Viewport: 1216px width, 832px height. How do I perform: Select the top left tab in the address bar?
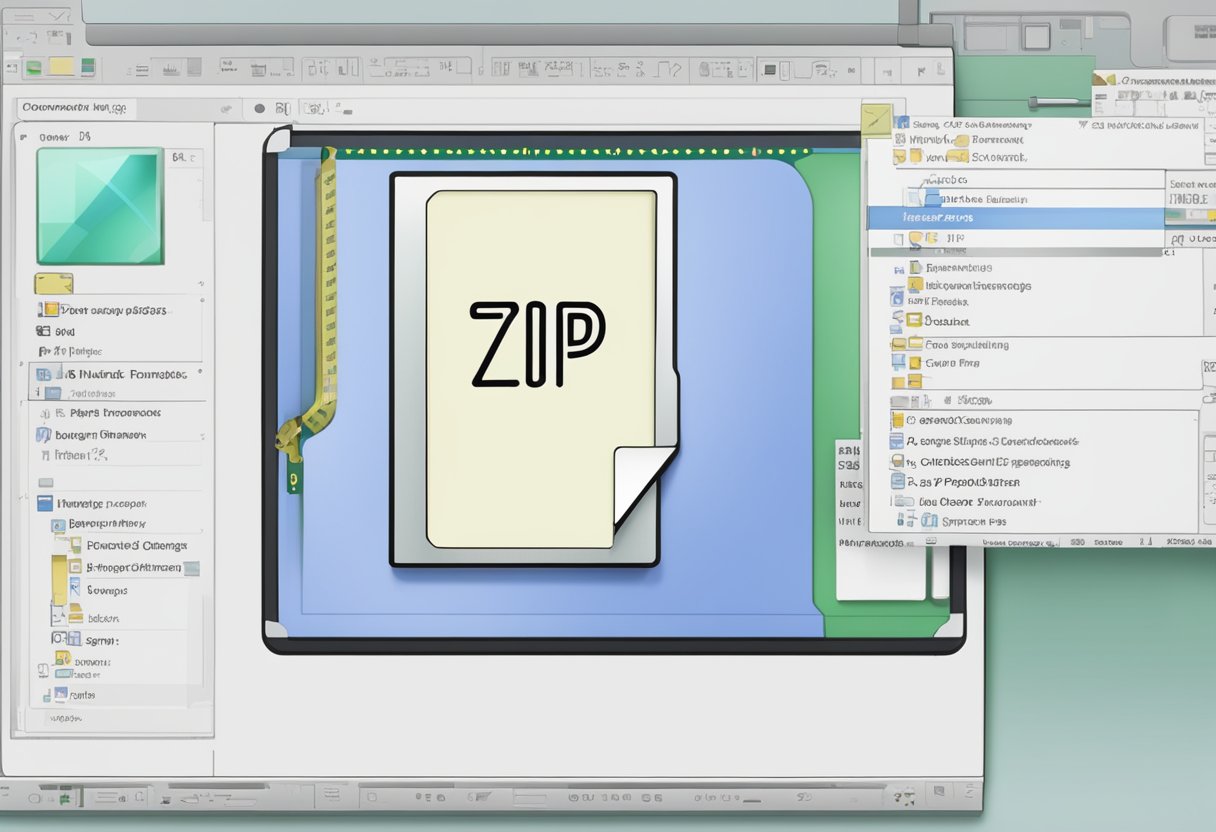tap(76, 107)
